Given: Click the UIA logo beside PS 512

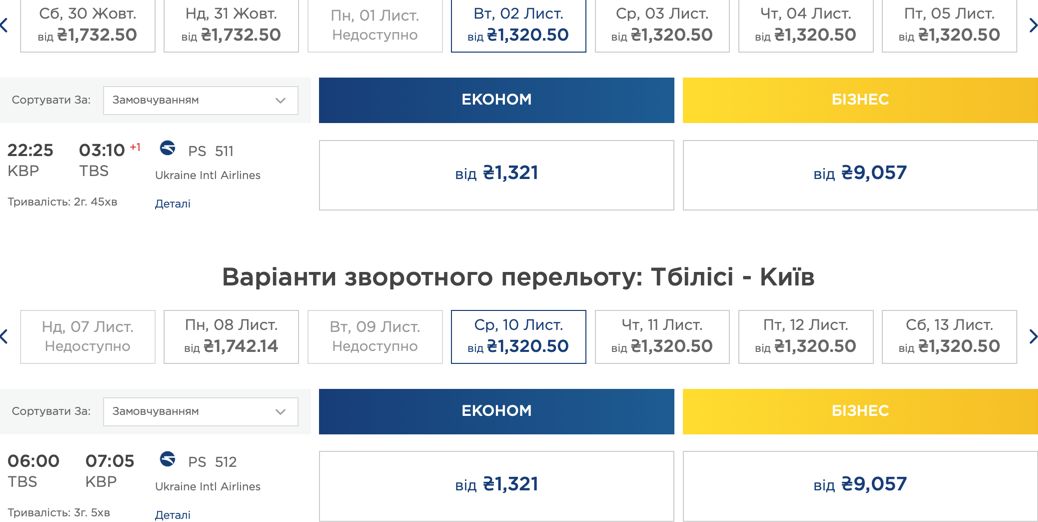Looking at the screenshot, I should coord(167,459).
